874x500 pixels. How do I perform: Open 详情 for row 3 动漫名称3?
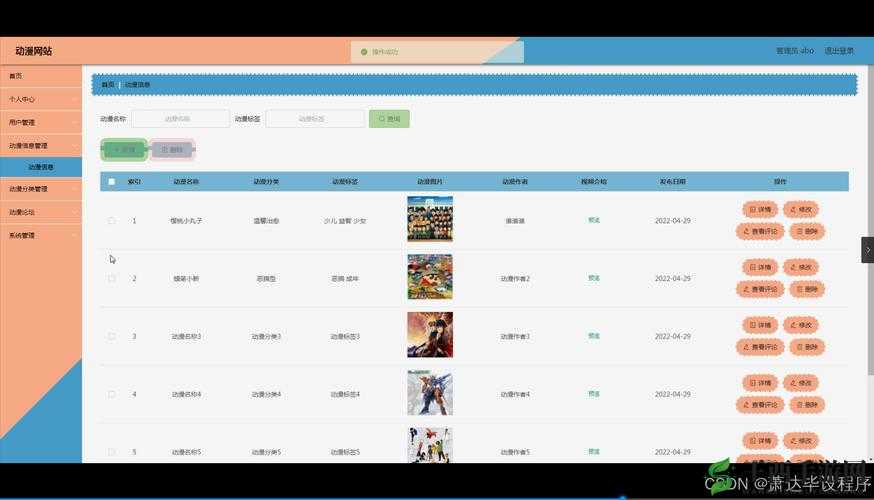[x=760, y=325]
